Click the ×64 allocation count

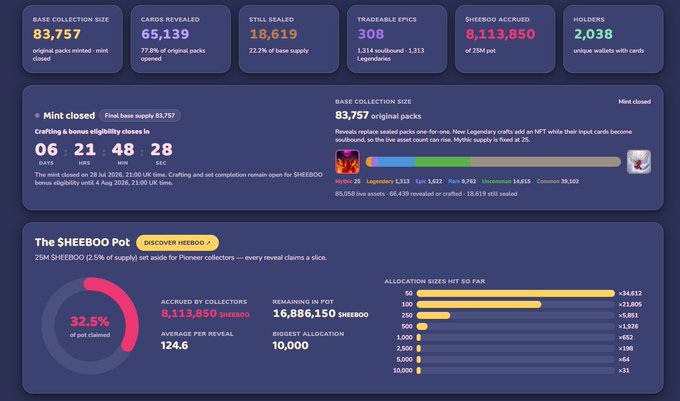tap(624, 359)
